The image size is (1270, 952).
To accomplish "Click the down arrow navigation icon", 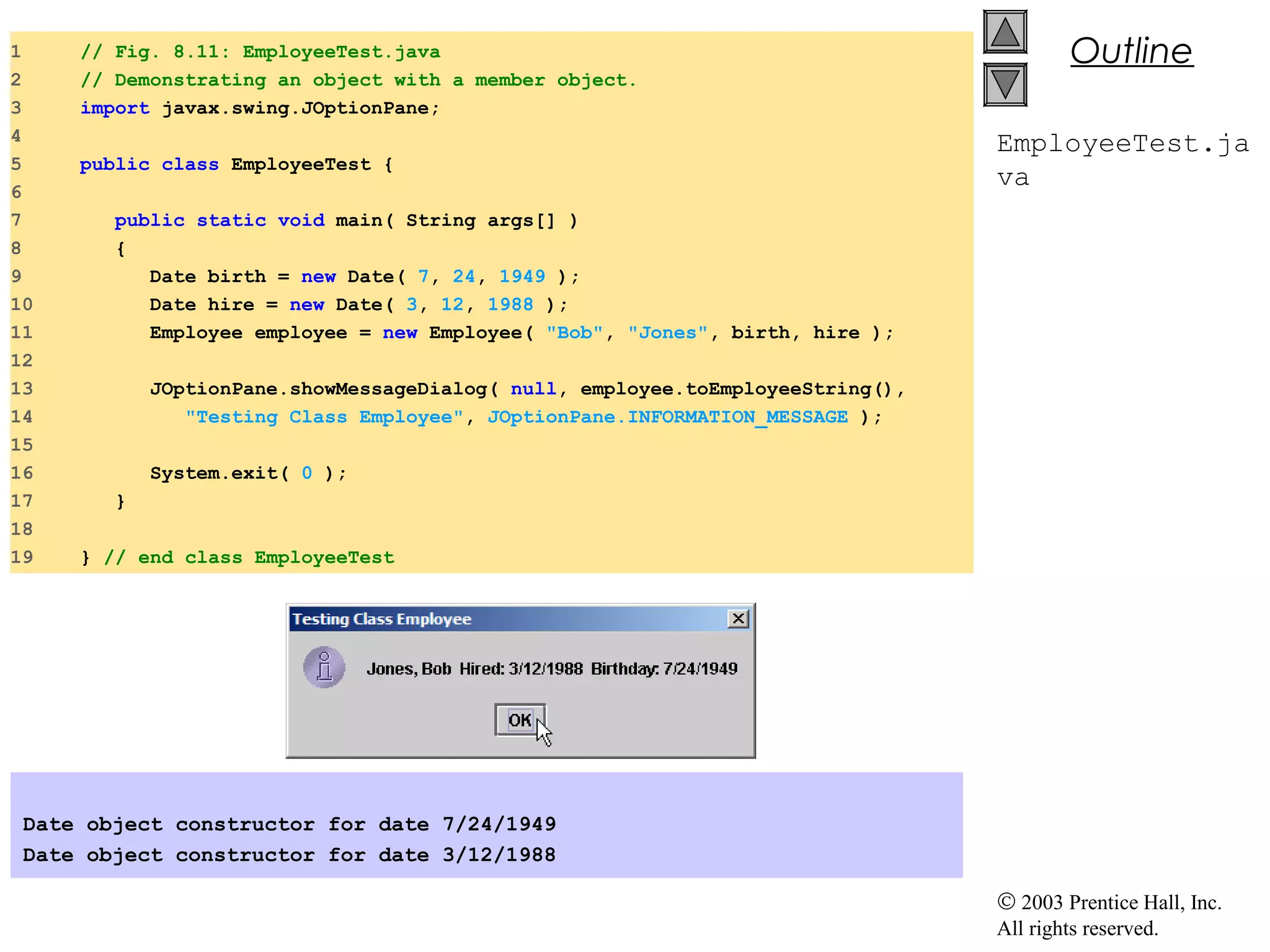I will tap(1005, 85).
